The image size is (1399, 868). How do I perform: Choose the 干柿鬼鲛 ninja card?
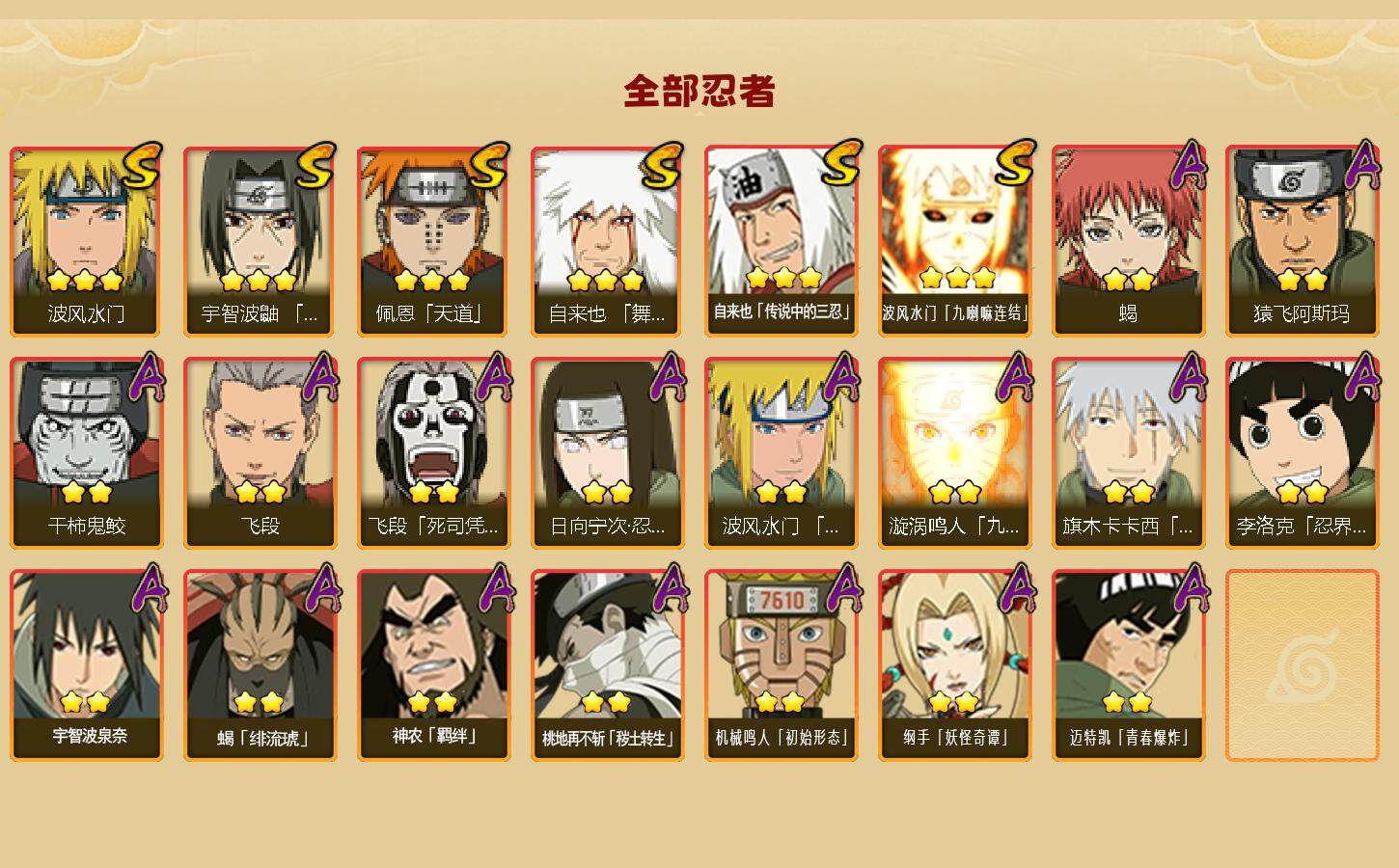pyautogui.click(x=87, y=453)
